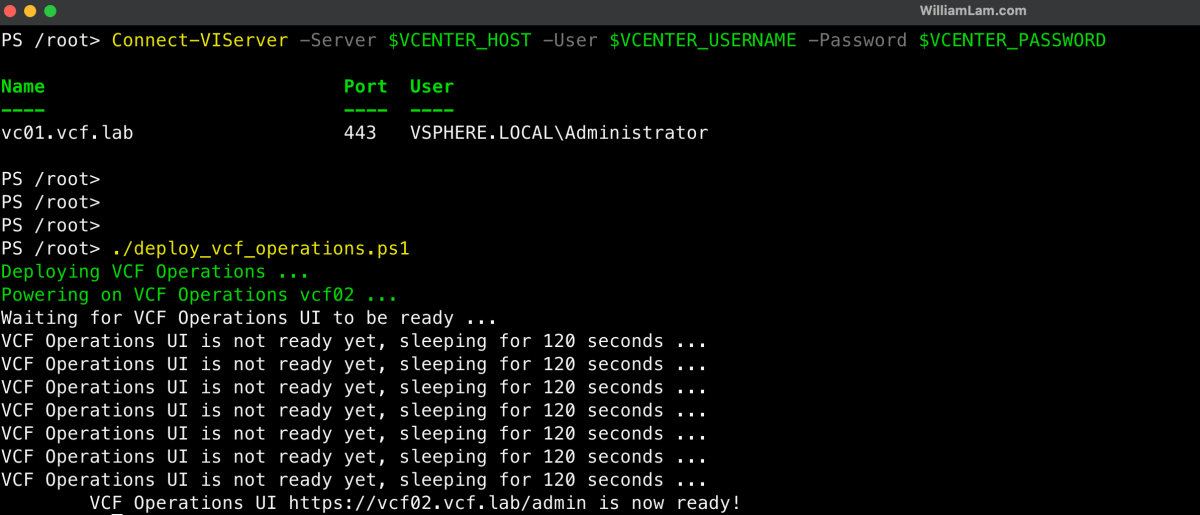Image resolution: width=1200 pixels, height=515 pixels.
Task: Click the Port column header
Action: tap(366, 87)
